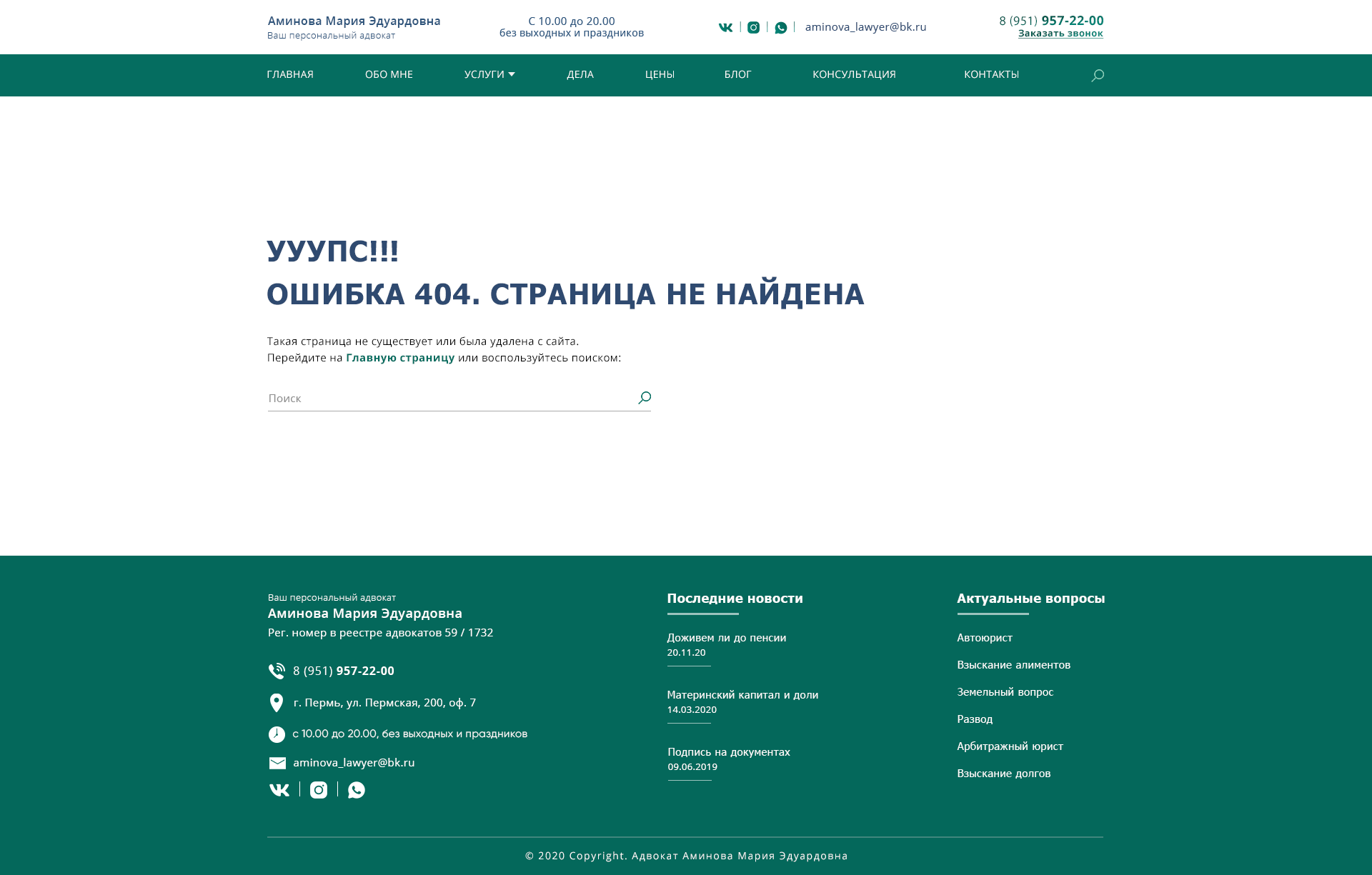Image resolution: width=1372 pixels, height=875 pixels.
Task: Click Актуальные вопросы heading
Action: tap(1030, 599)
